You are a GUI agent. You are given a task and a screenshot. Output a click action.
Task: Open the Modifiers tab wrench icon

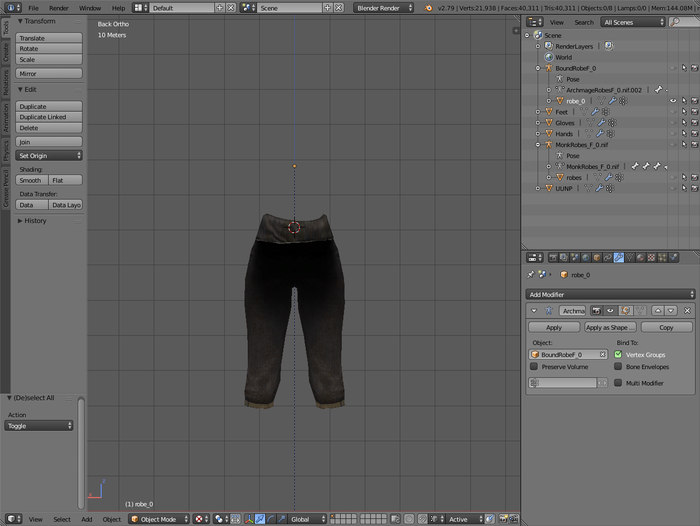pos(618,257)
